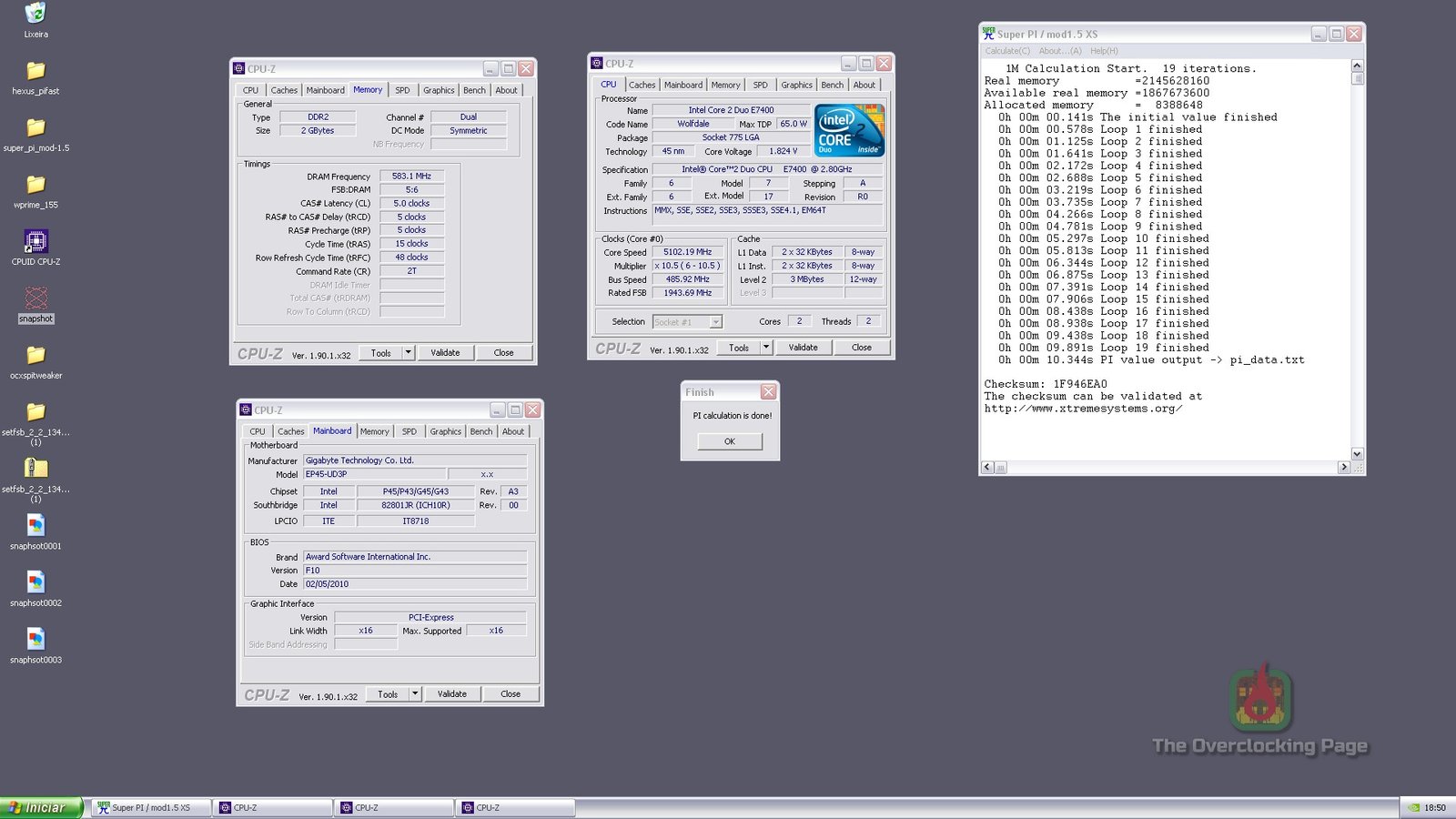Select the snapshot desktop icon
1456x819 pixels.
tap(35, 299)
